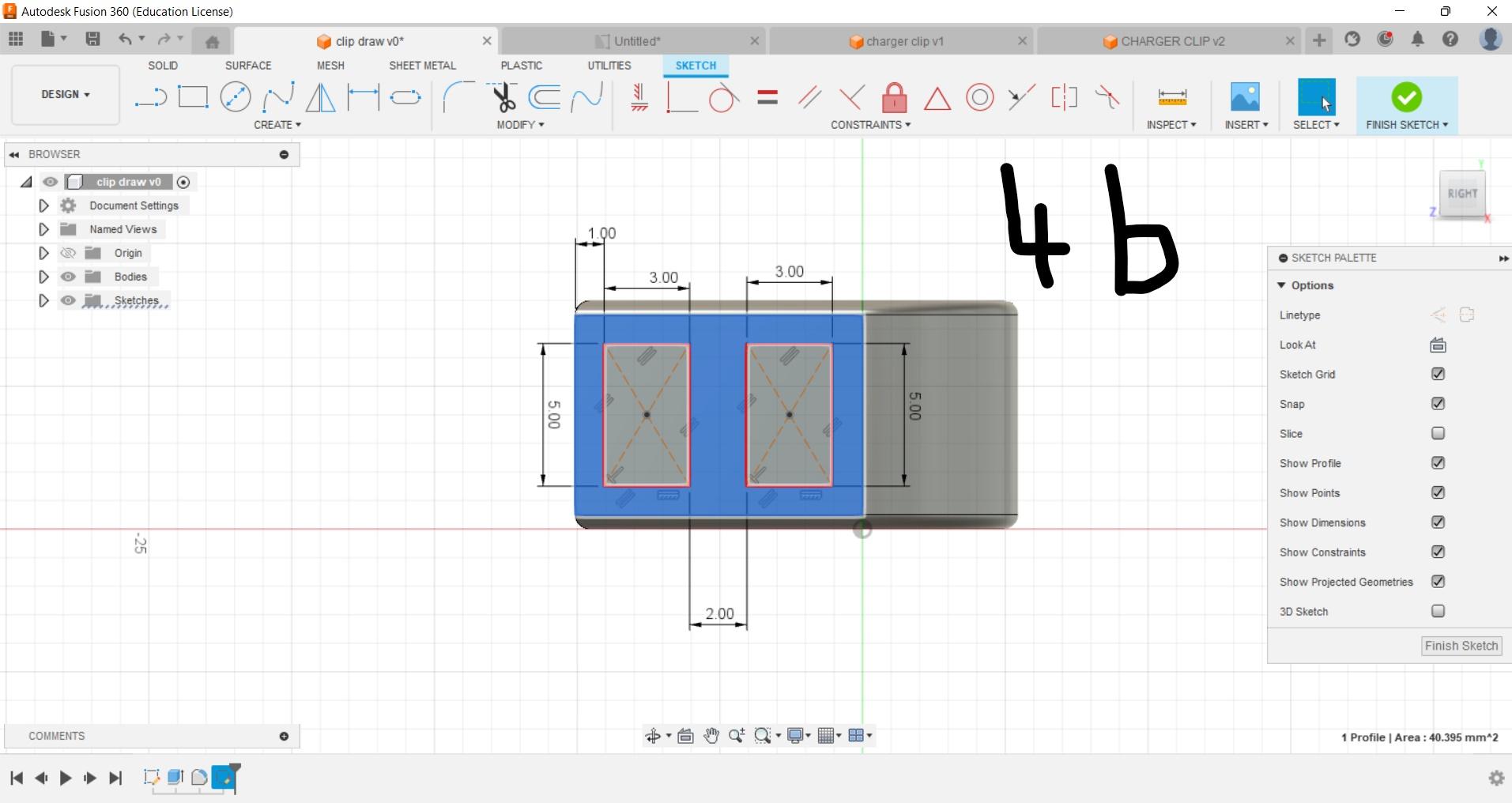Switch to the SOLID tab

tap(162, 66)
